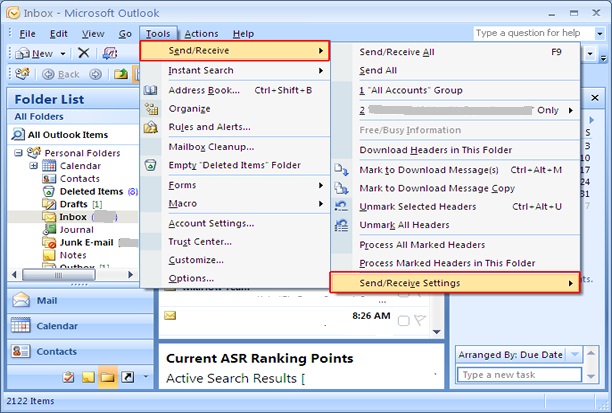Click the Shortcuts arrow icon at bottom

128,377
